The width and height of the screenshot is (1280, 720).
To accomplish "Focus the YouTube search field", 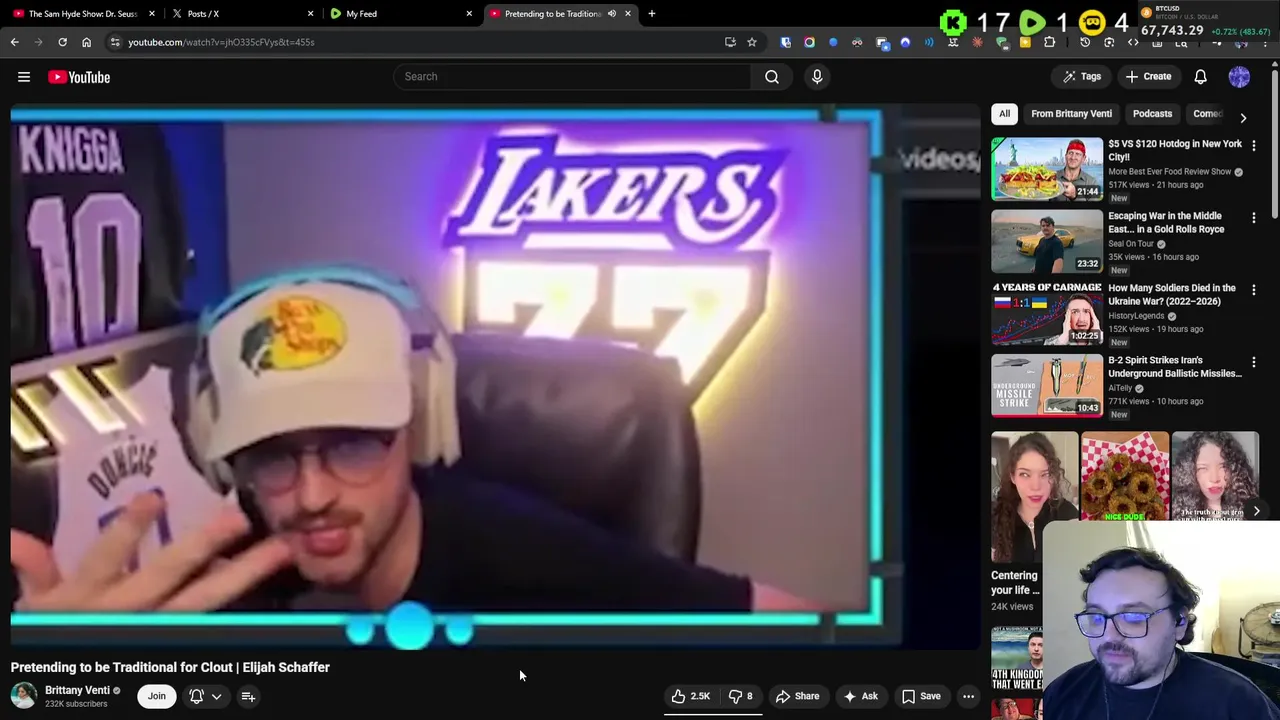I will pyautogui.click(x=572, y=77).
